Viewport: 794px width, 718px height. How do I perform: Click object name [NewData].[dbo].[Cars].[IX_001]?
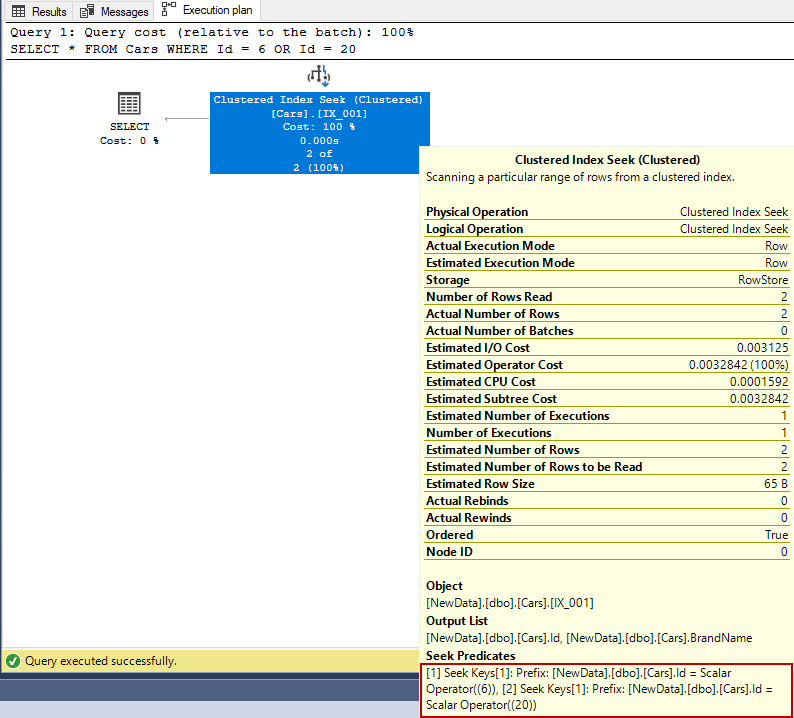pos(509,603)
